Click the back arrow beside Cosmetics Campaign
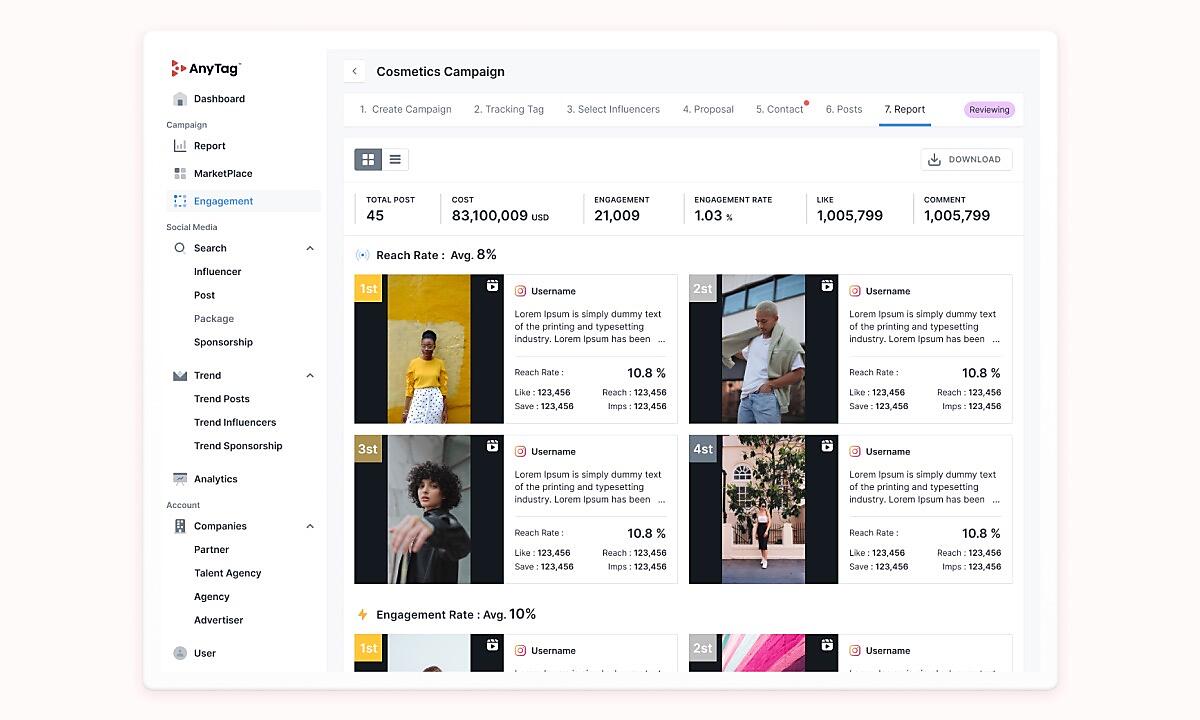Viewport: 1200px width, 720px height. tap(354, 72)
